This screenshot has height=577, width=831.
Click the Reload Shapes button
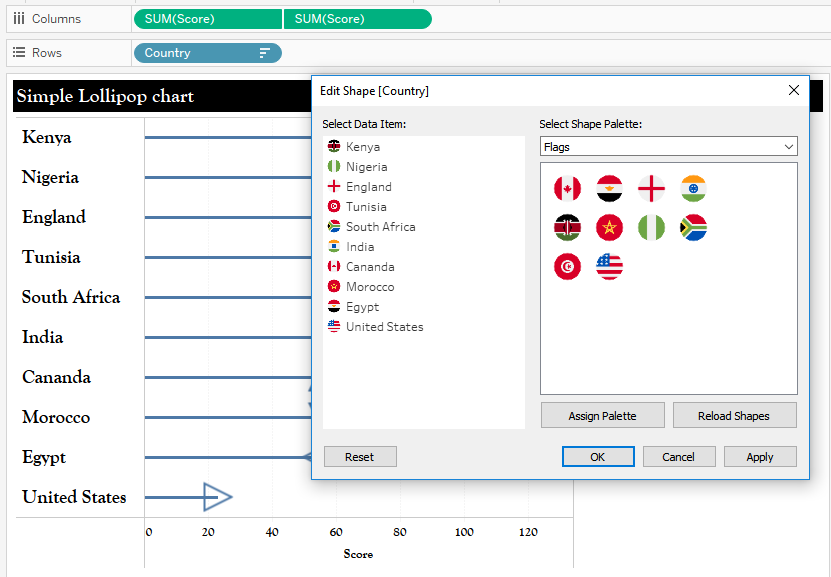(734, 414)
